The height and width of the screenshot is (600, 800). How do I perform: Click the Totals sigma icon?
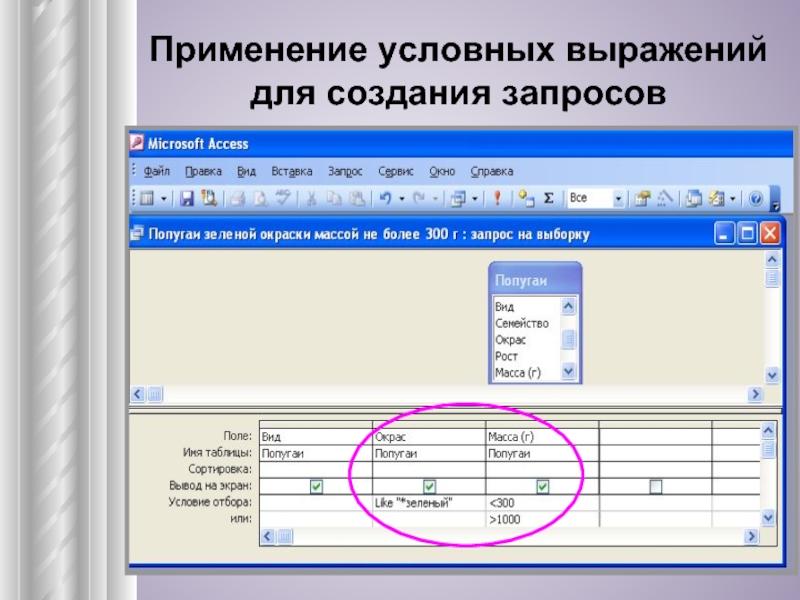point(547,199)
